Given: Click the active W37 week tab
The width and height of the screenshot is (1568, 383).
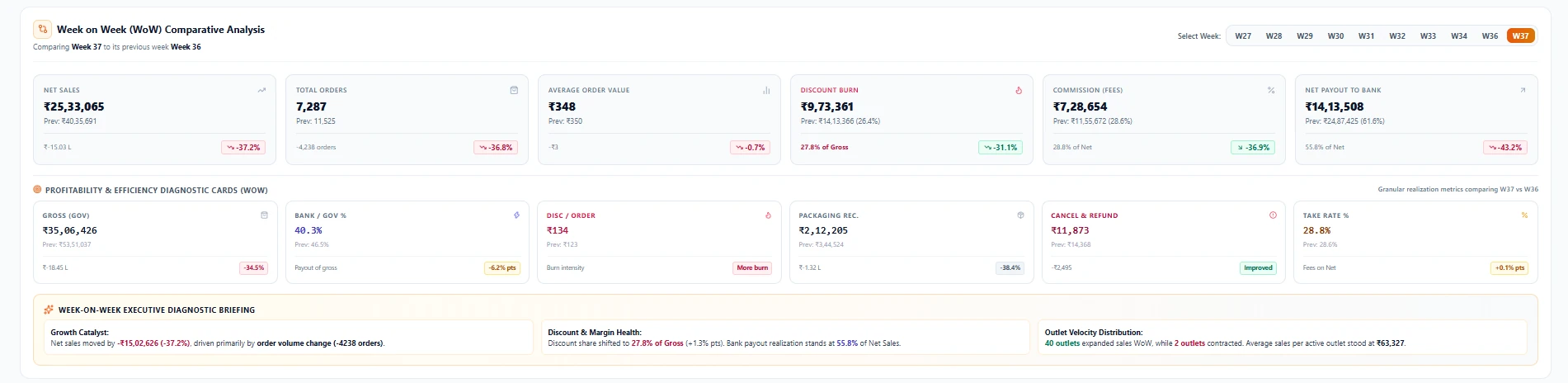Looking at the screenshot, I should 1521,35.
